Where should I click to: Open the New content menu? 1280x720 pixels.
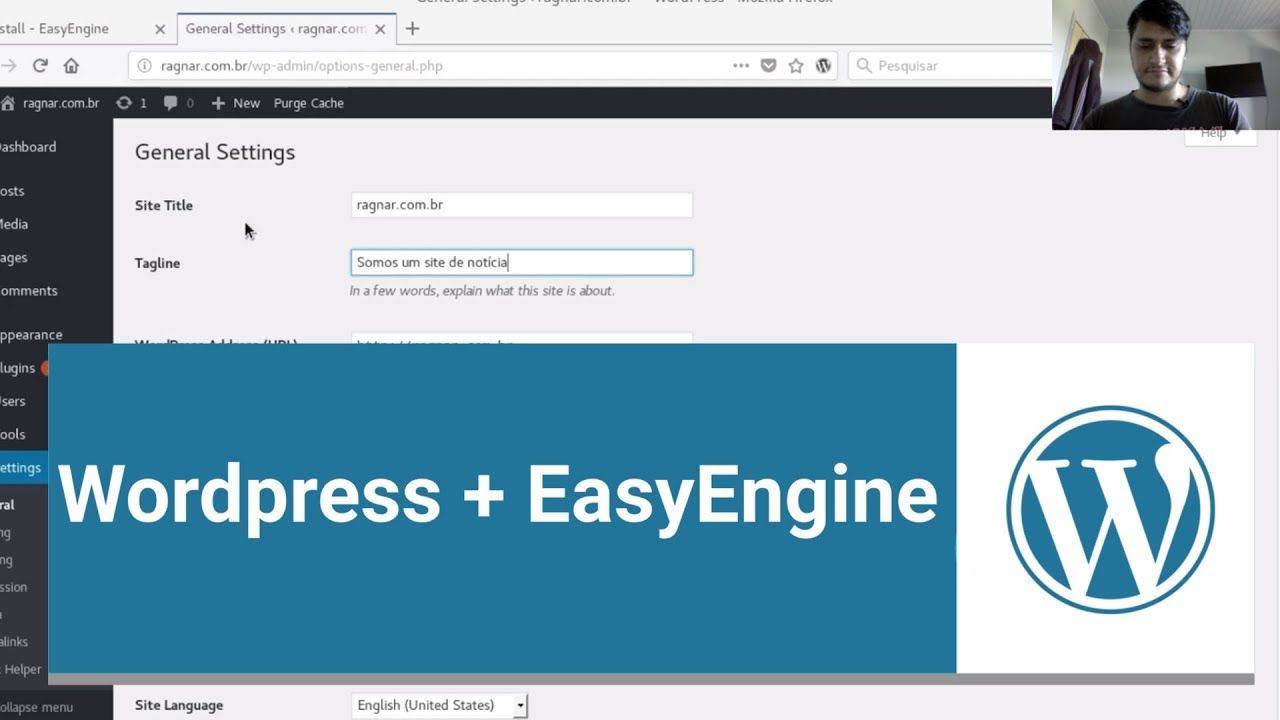235,103
